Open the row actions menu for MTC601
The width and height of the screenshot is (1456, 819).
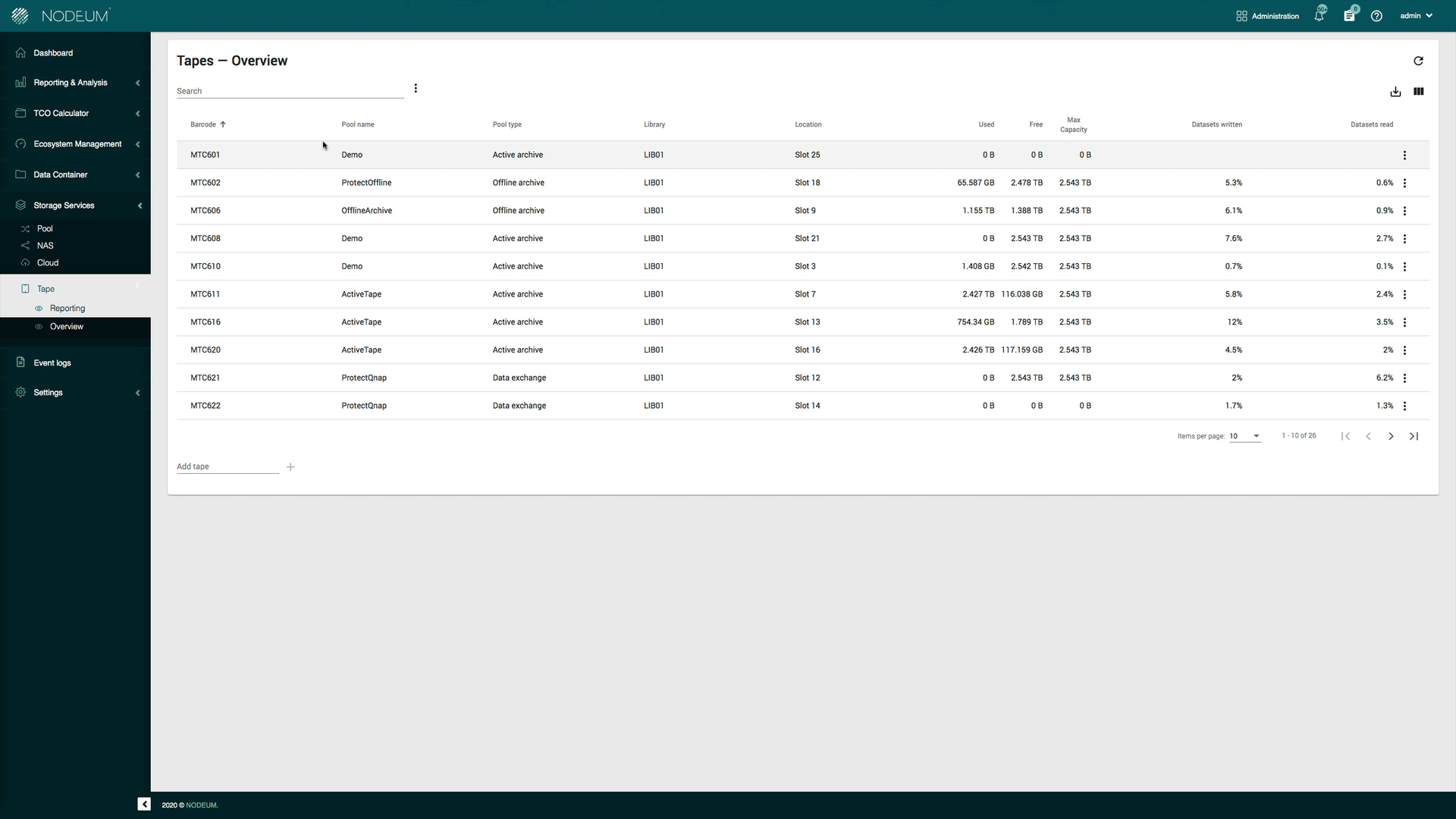(x=1404, y=155)
